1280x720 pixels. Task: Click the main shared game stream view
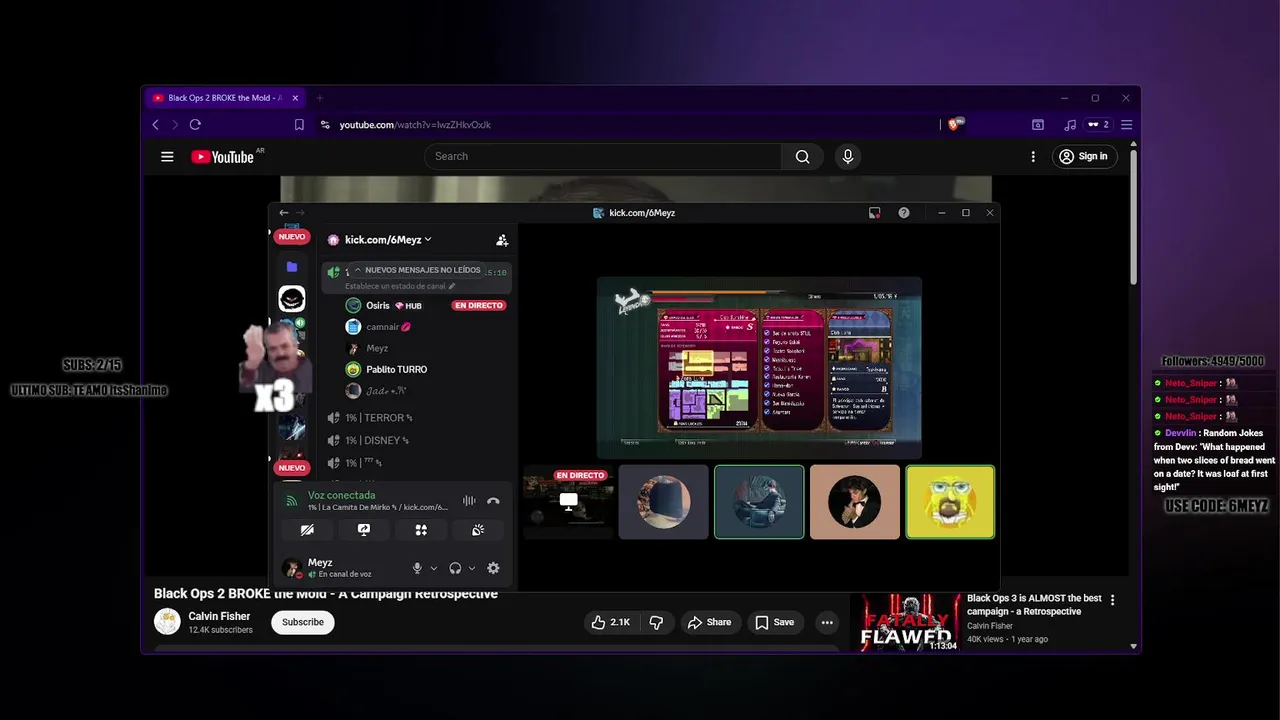(x=759, y=368)
